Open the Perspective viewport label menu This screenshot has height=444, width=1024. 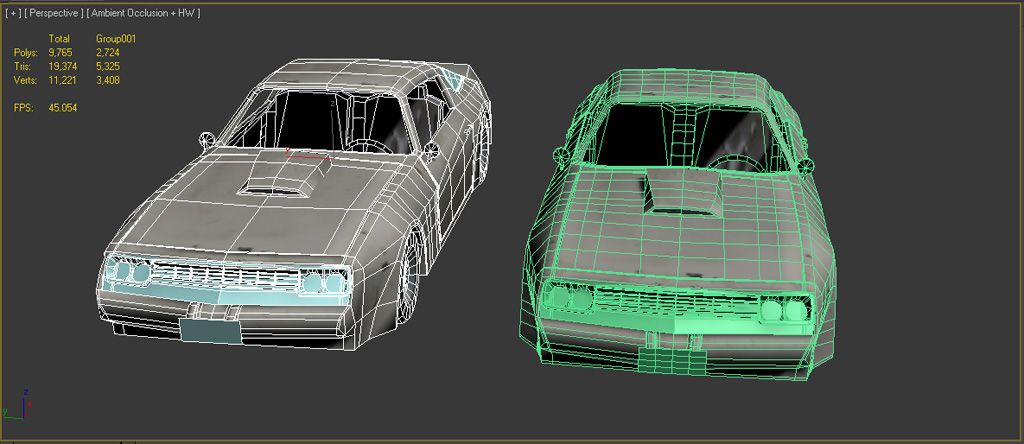54,13
